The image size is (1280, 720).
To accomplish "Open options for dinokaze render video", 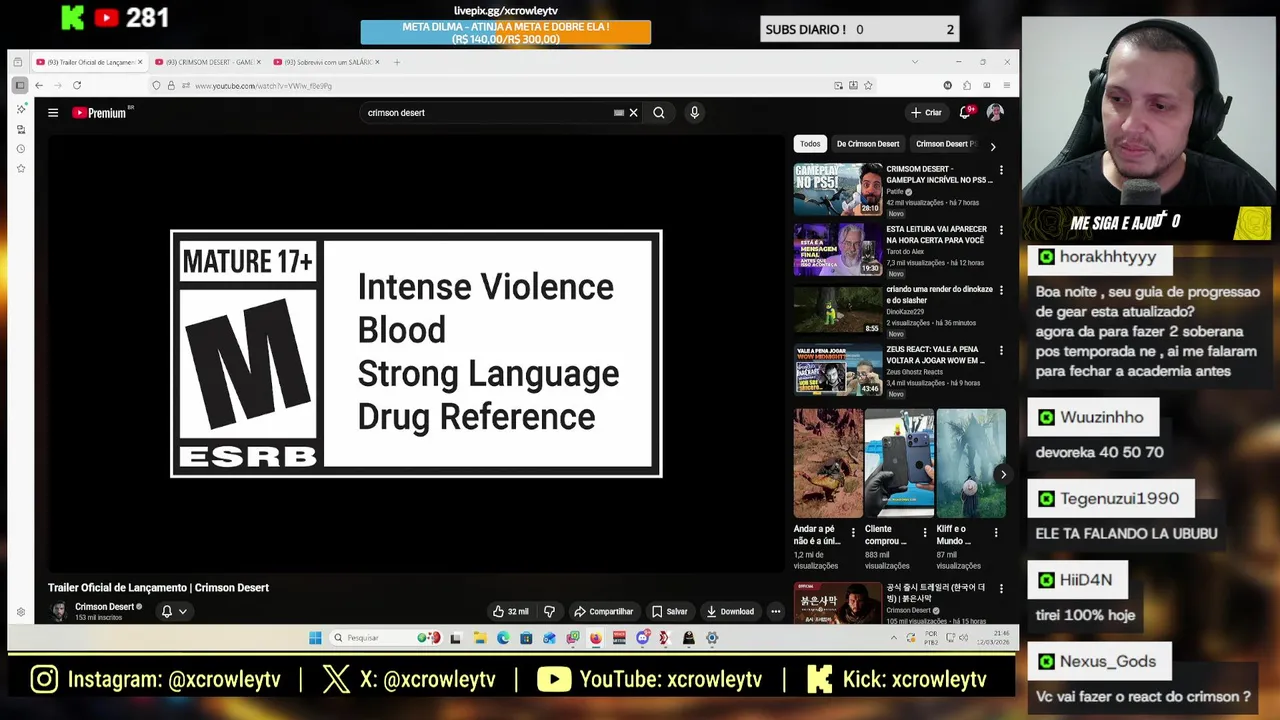I will [x=1001, y=291].
